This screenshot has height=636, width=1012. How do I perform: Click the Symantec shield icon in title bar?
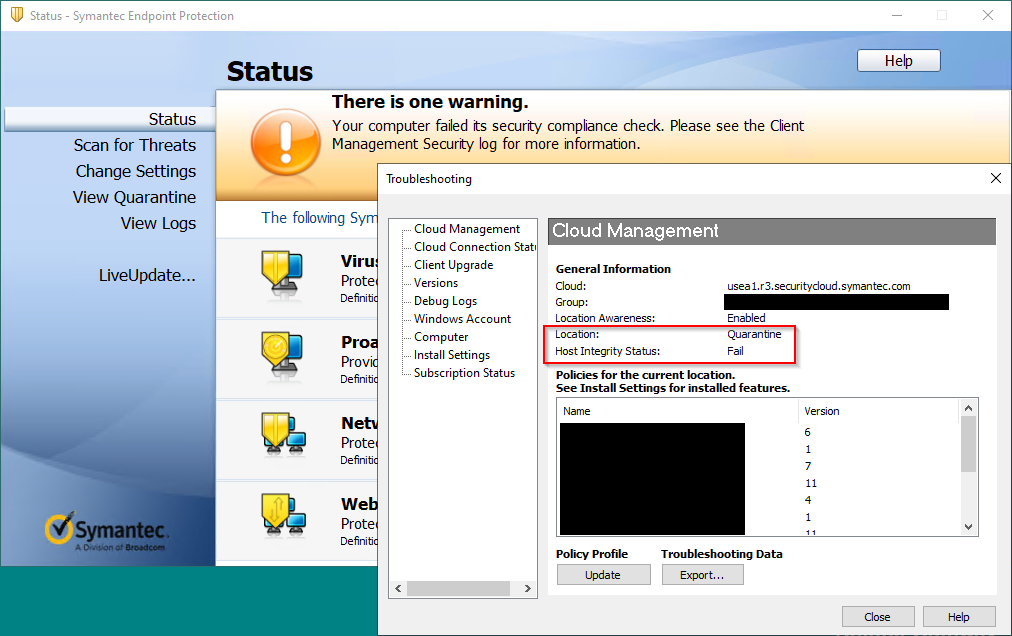(16, 15)
